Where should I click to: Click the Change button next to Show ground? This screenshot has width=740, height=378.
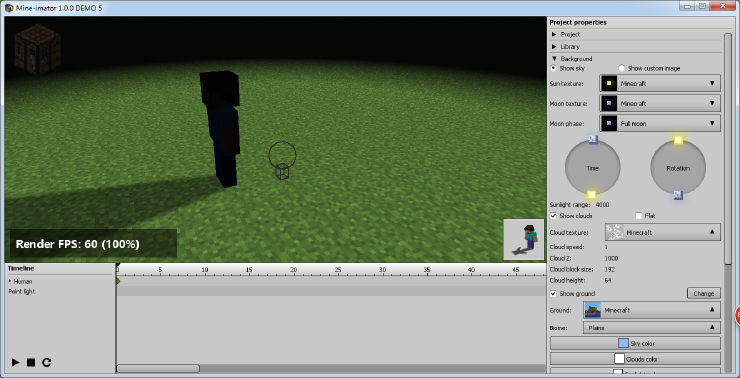coord(704,293)
